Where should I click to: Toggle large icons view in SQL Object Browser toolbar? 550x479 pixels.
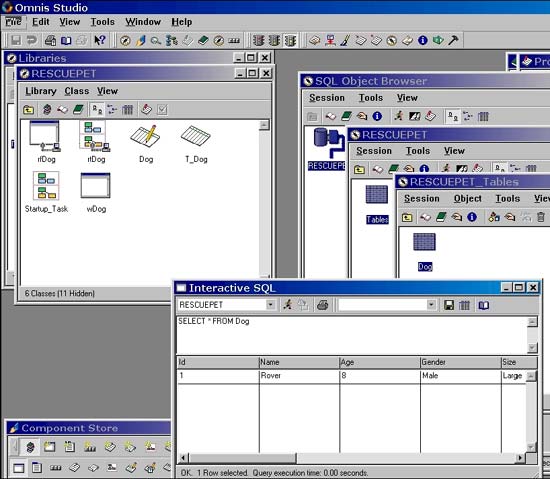point(453,116)
